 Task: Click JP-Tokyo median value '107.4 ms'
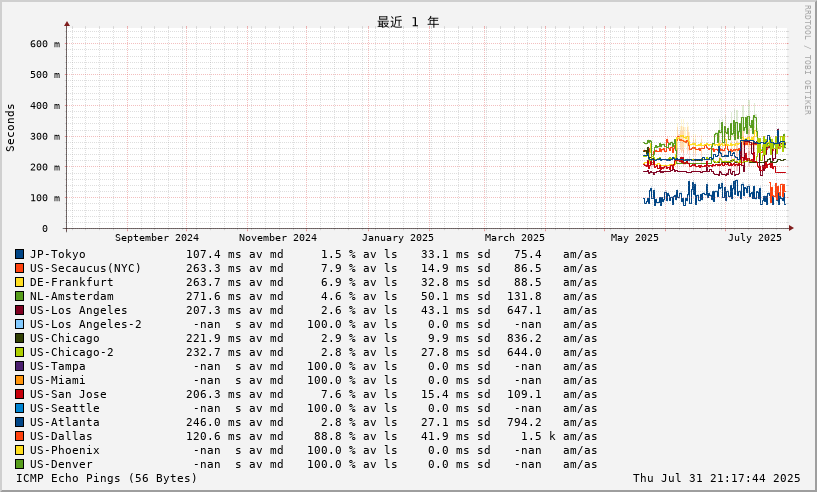click(x=214, y=254)
